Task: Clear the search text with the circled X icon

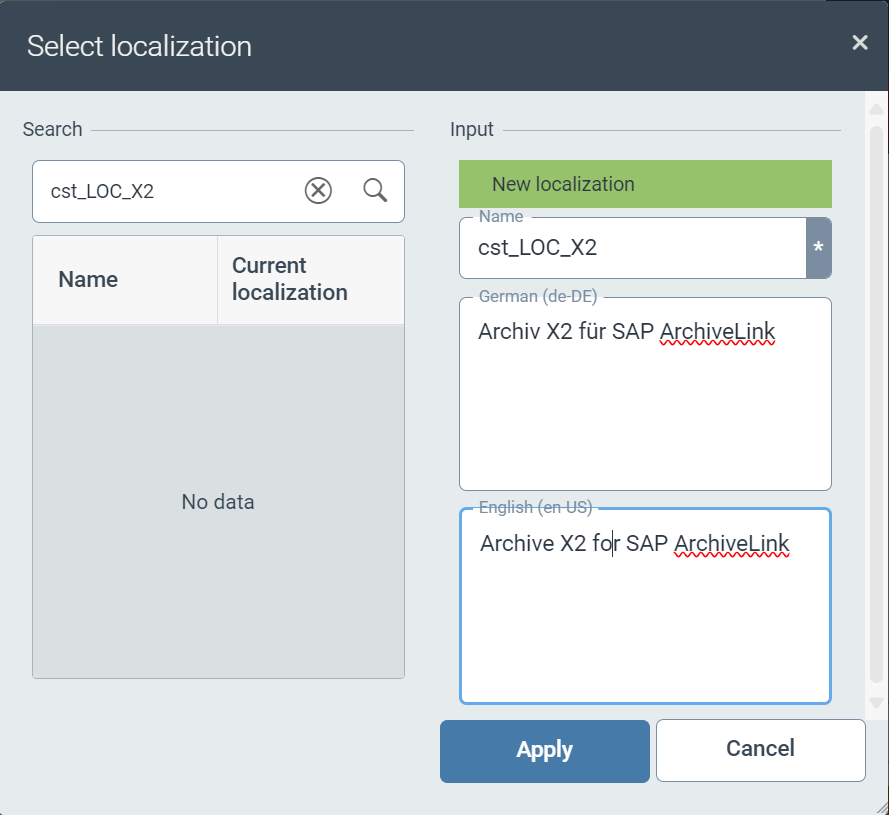Action: coord(318,190)
